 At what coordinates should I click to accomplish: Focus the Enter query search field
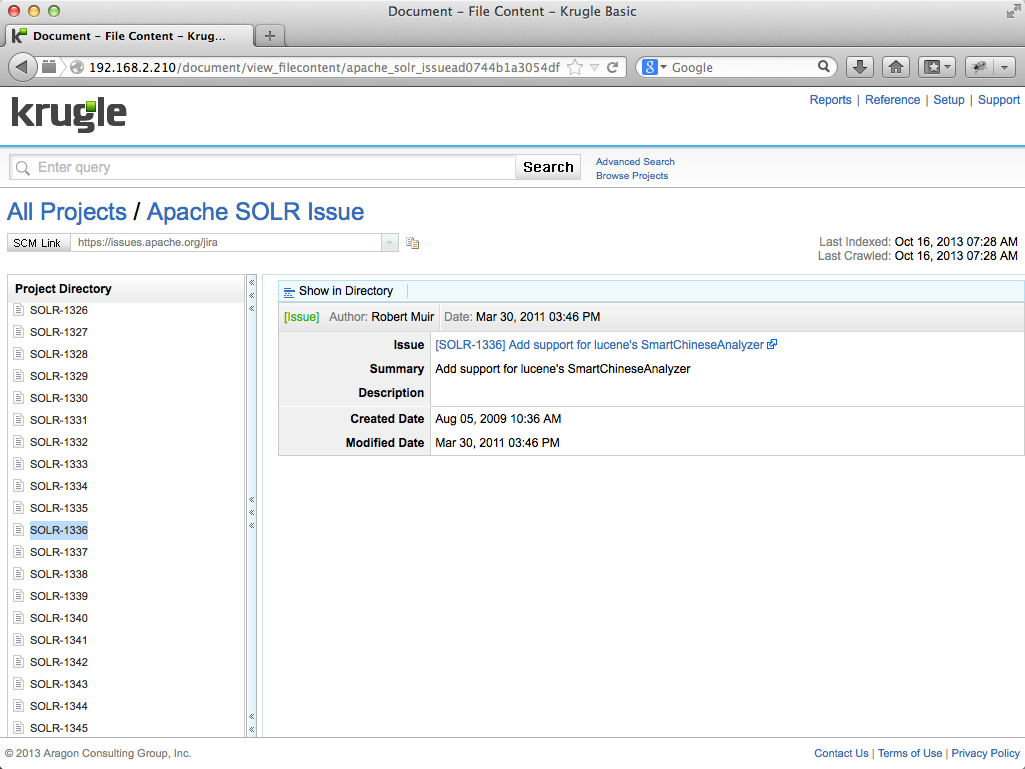pyautogui.click(x=262, y=167)
